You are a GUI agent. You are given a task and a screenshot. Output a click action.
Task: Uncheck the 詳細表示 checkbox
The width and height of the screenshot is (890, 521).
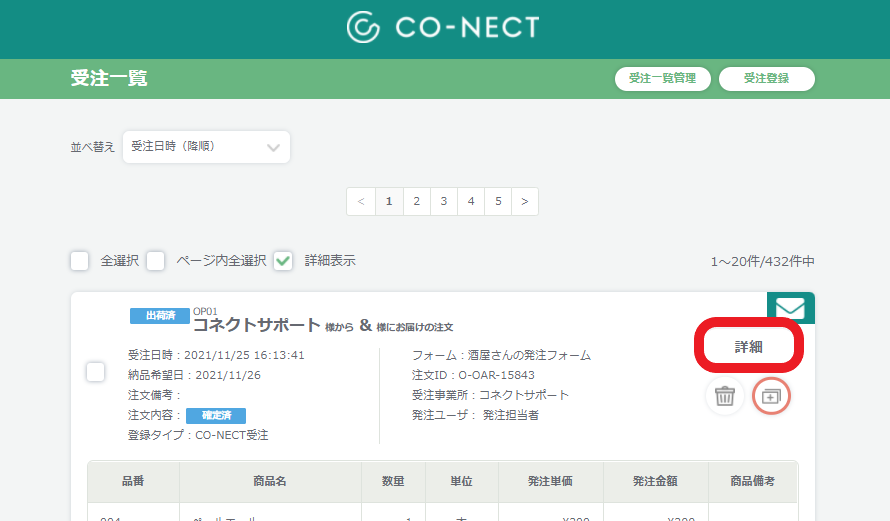283,261
